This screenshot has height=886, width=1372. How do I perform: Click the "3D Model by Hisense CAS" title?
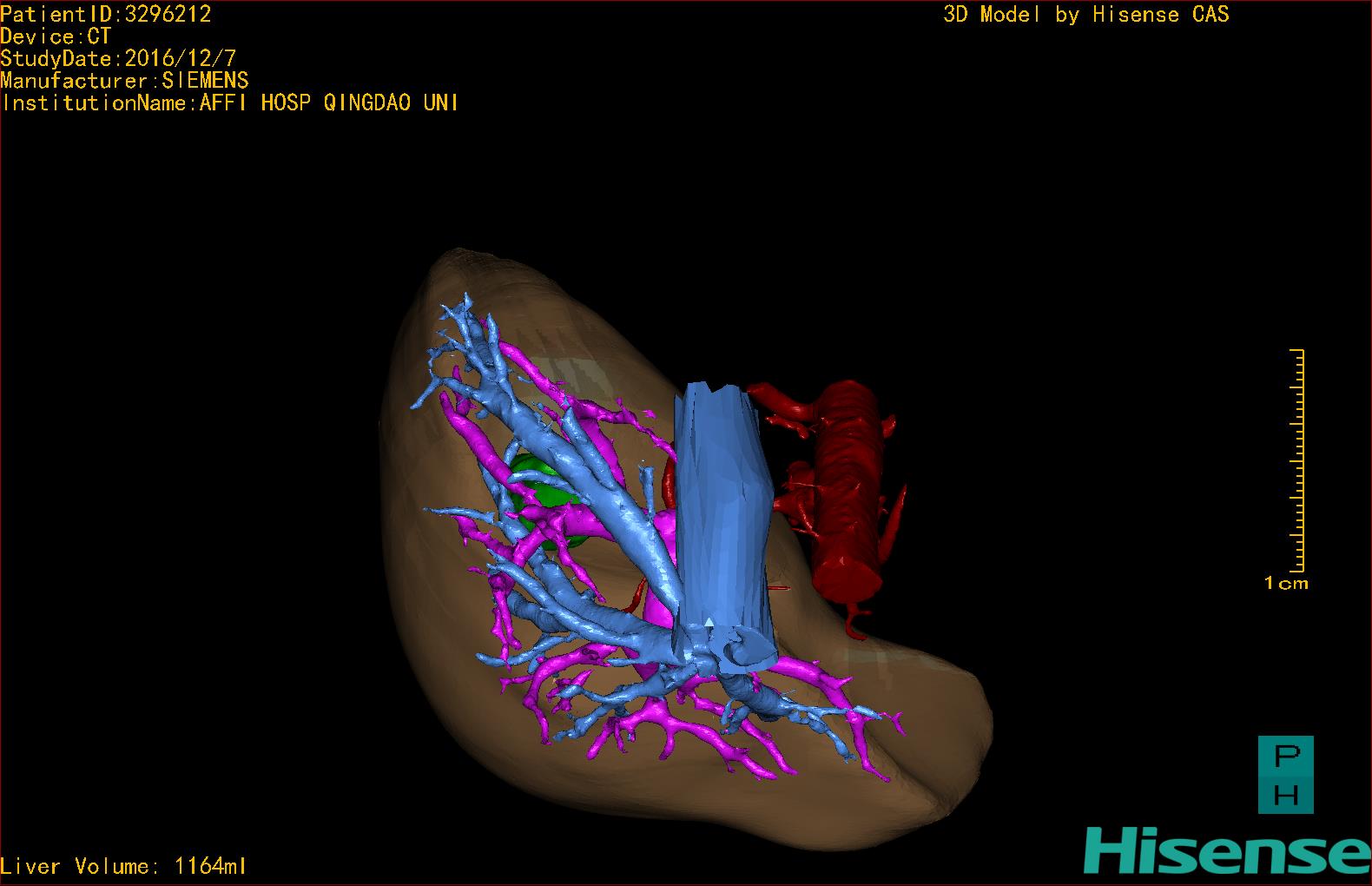[x=1086, y=15]
